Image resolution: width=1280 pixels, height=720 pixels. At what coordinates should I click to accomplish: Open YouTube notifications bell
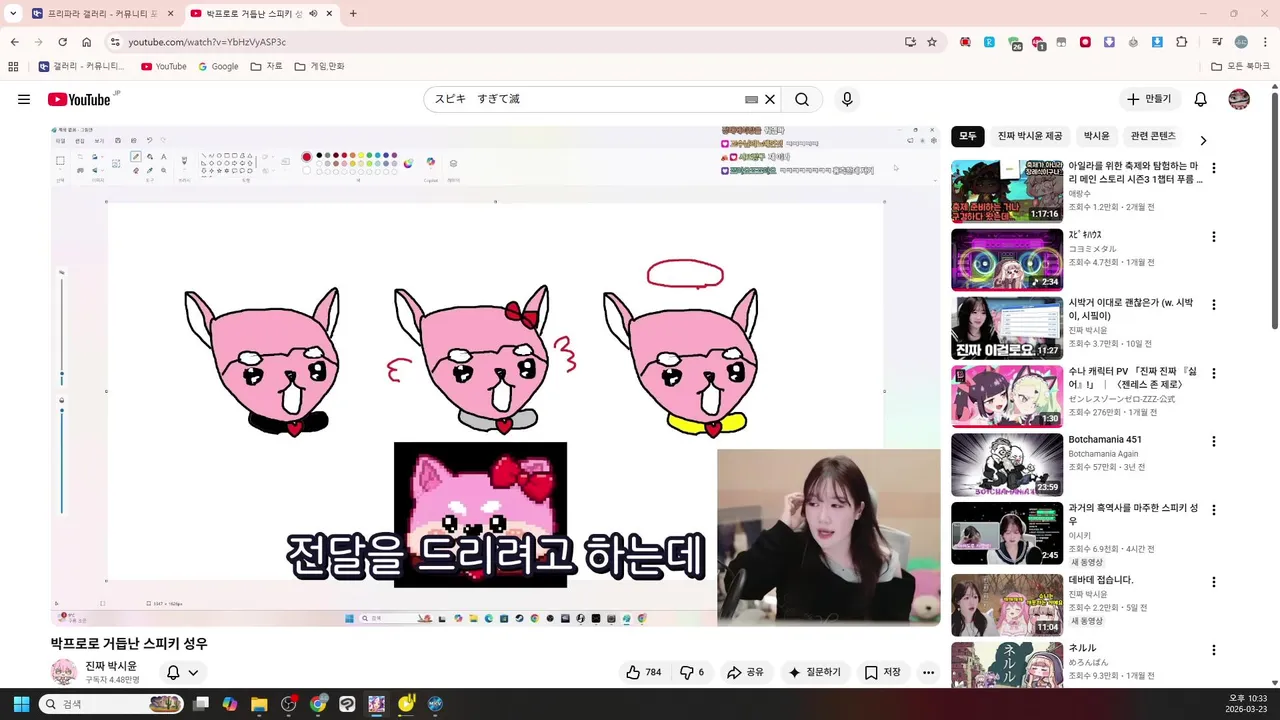1201,99
